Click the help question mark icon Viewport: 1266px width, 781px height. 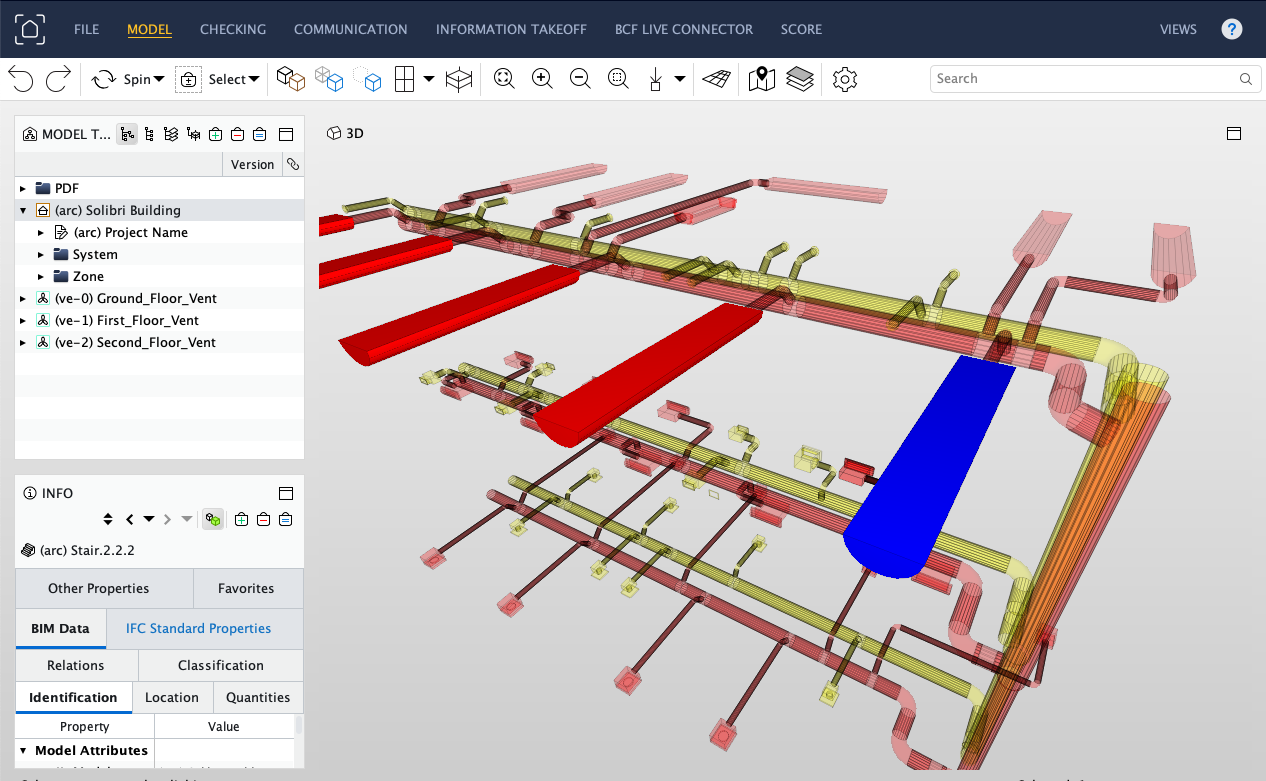pyautogui.click(x=1232, y=29)
